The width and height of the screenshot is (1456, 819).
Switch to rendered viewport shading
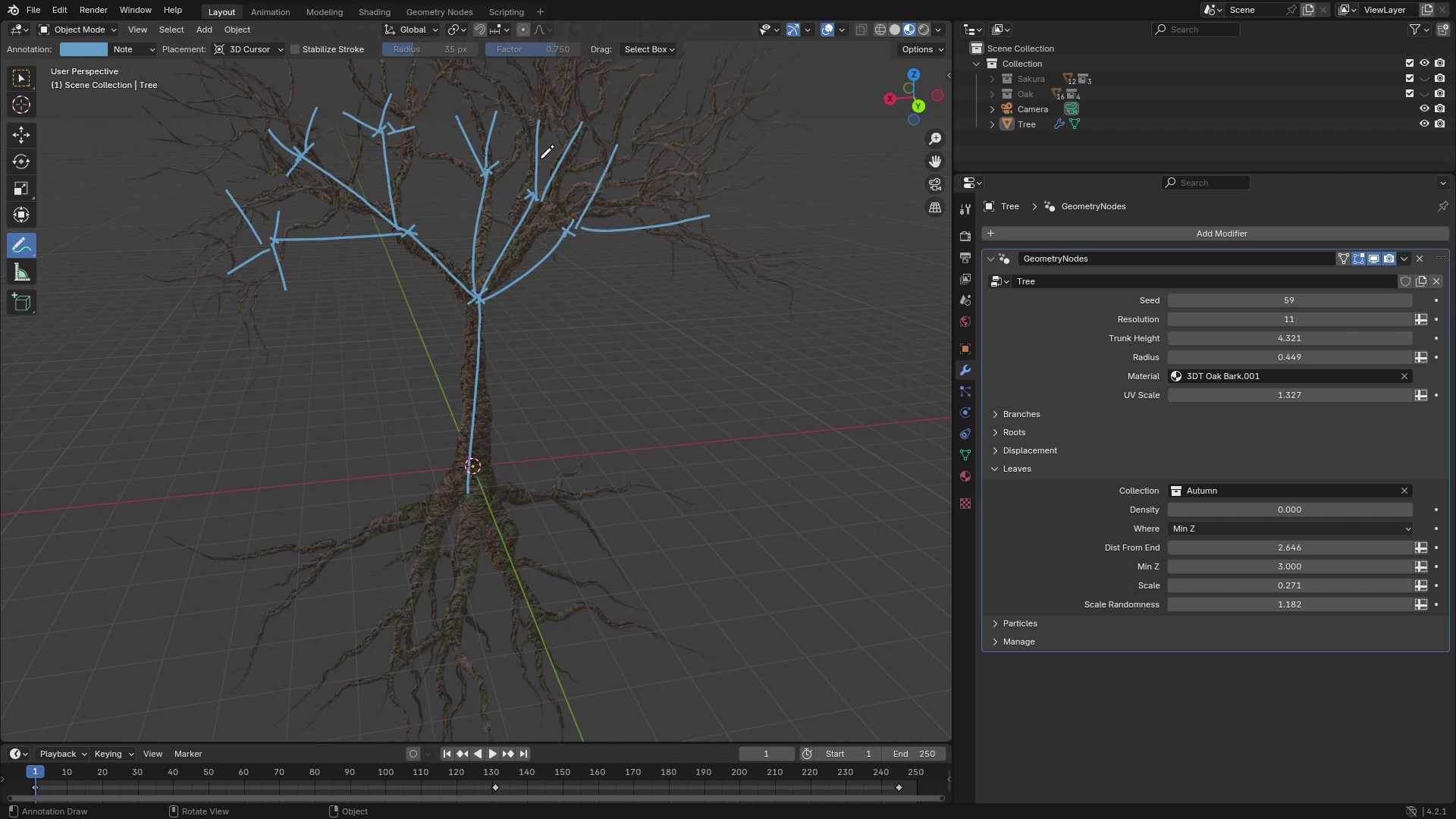tap(924, 30)
